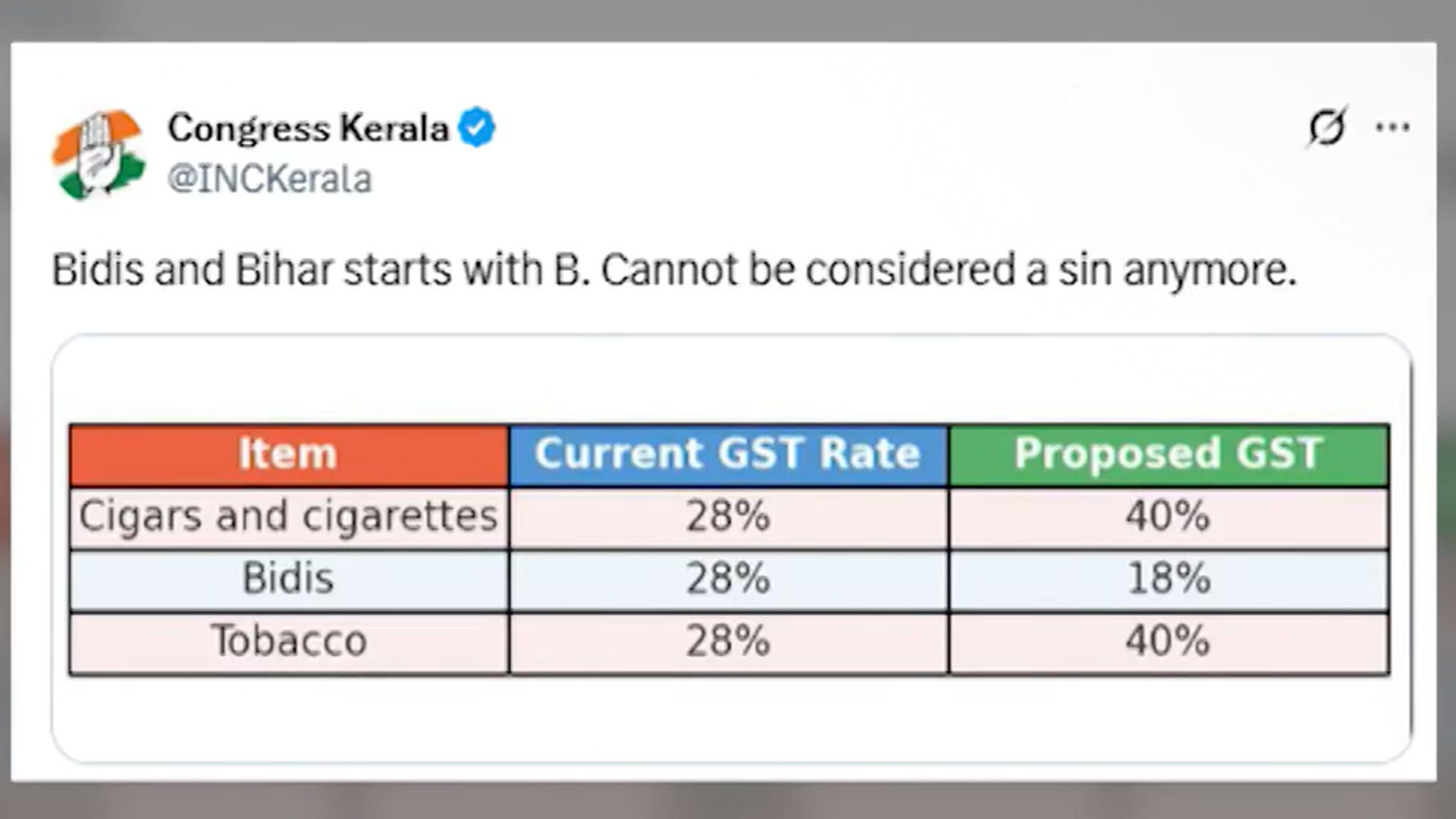Click the orange Item column header
This screenshot has width=1456, height=819.
[x=288, y=455]
